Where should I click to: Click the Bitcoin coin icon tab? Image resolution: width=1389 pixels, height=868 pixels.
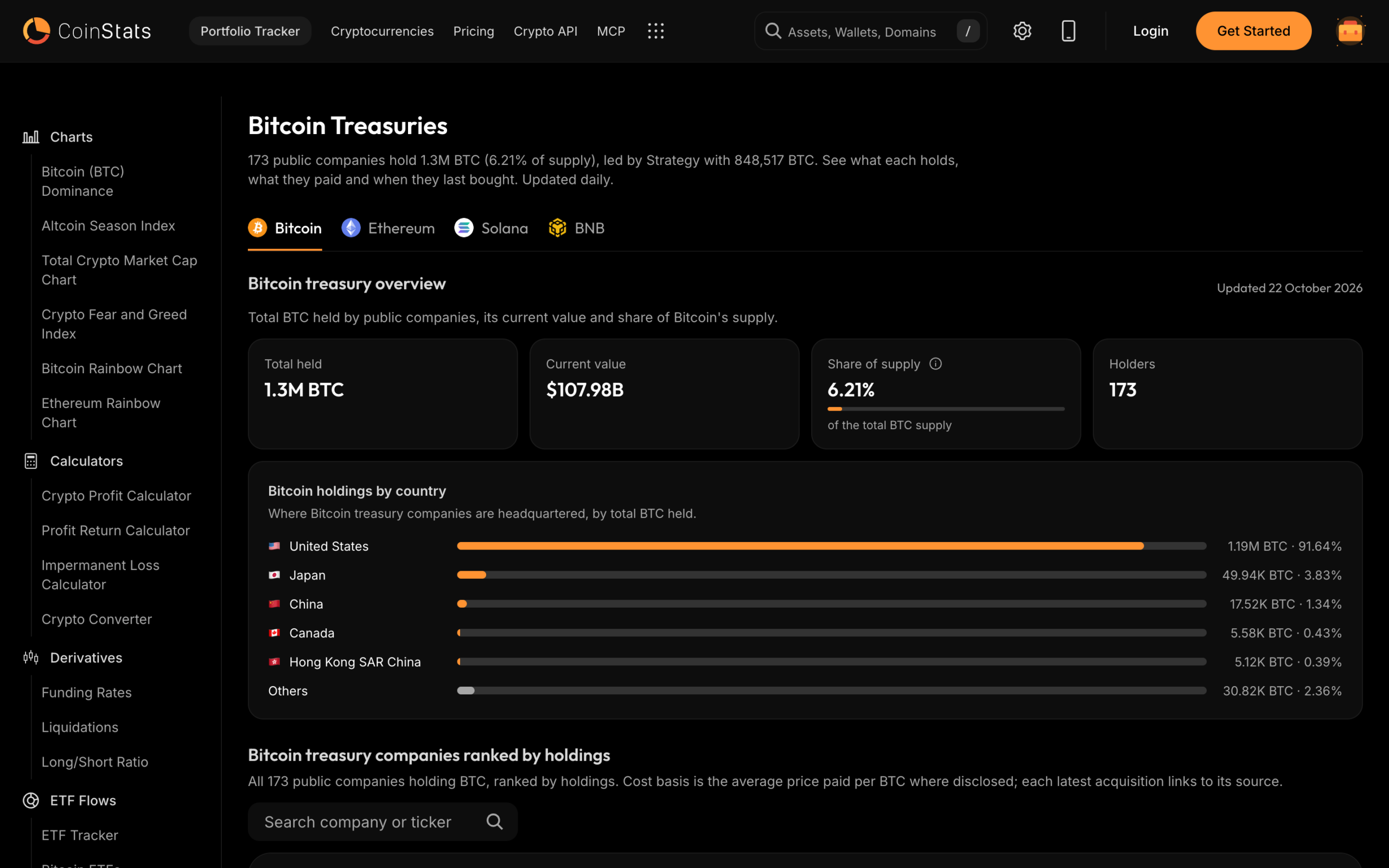tap(257, 228)
